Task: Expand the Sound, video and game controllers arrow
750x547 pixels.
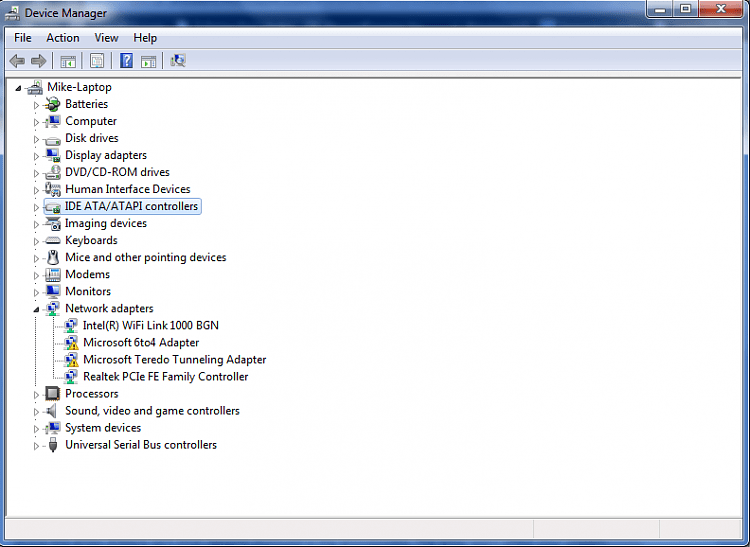Action: (x=36, y=411)
